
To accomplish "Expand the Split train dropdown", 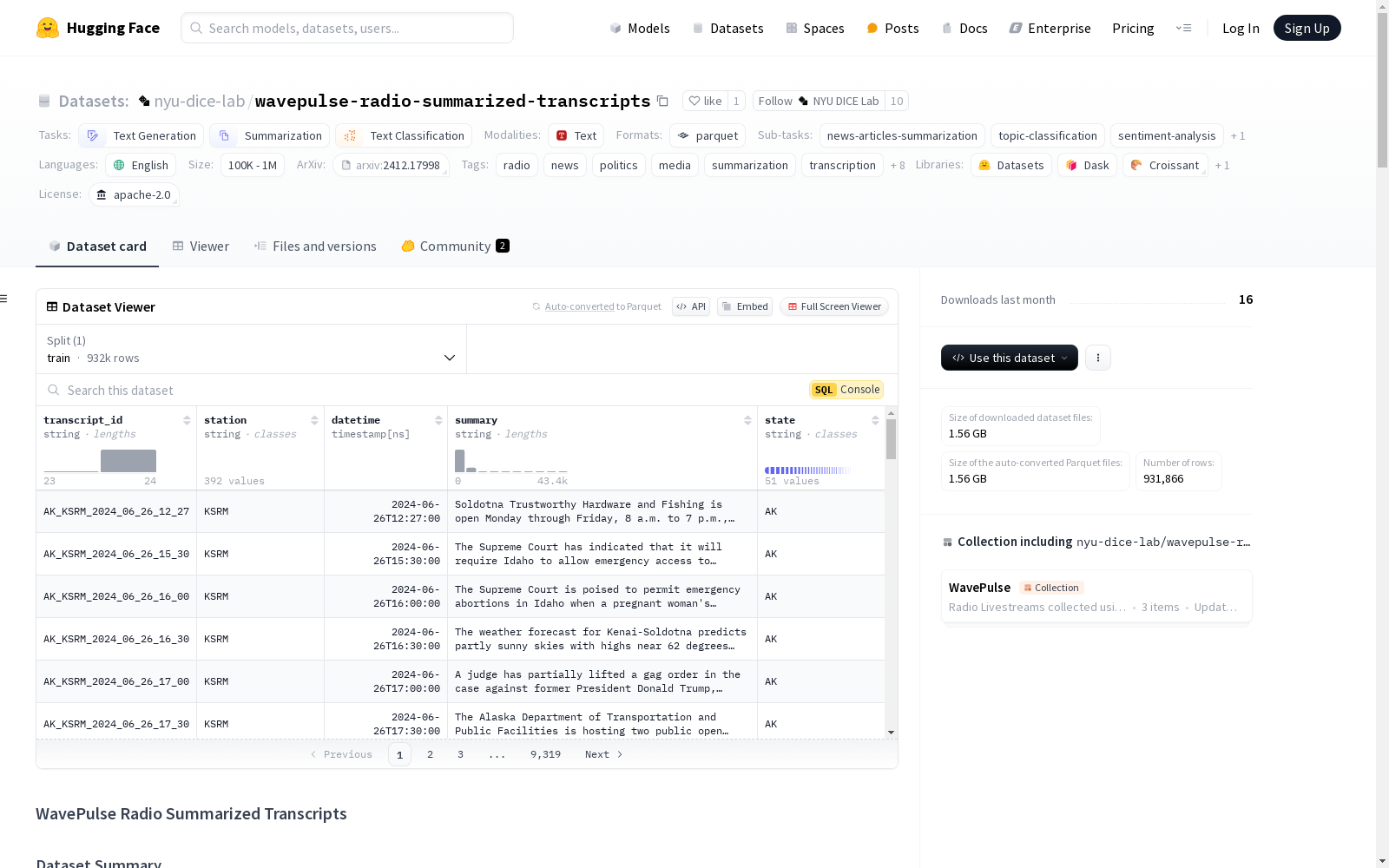I will point(252,349).
